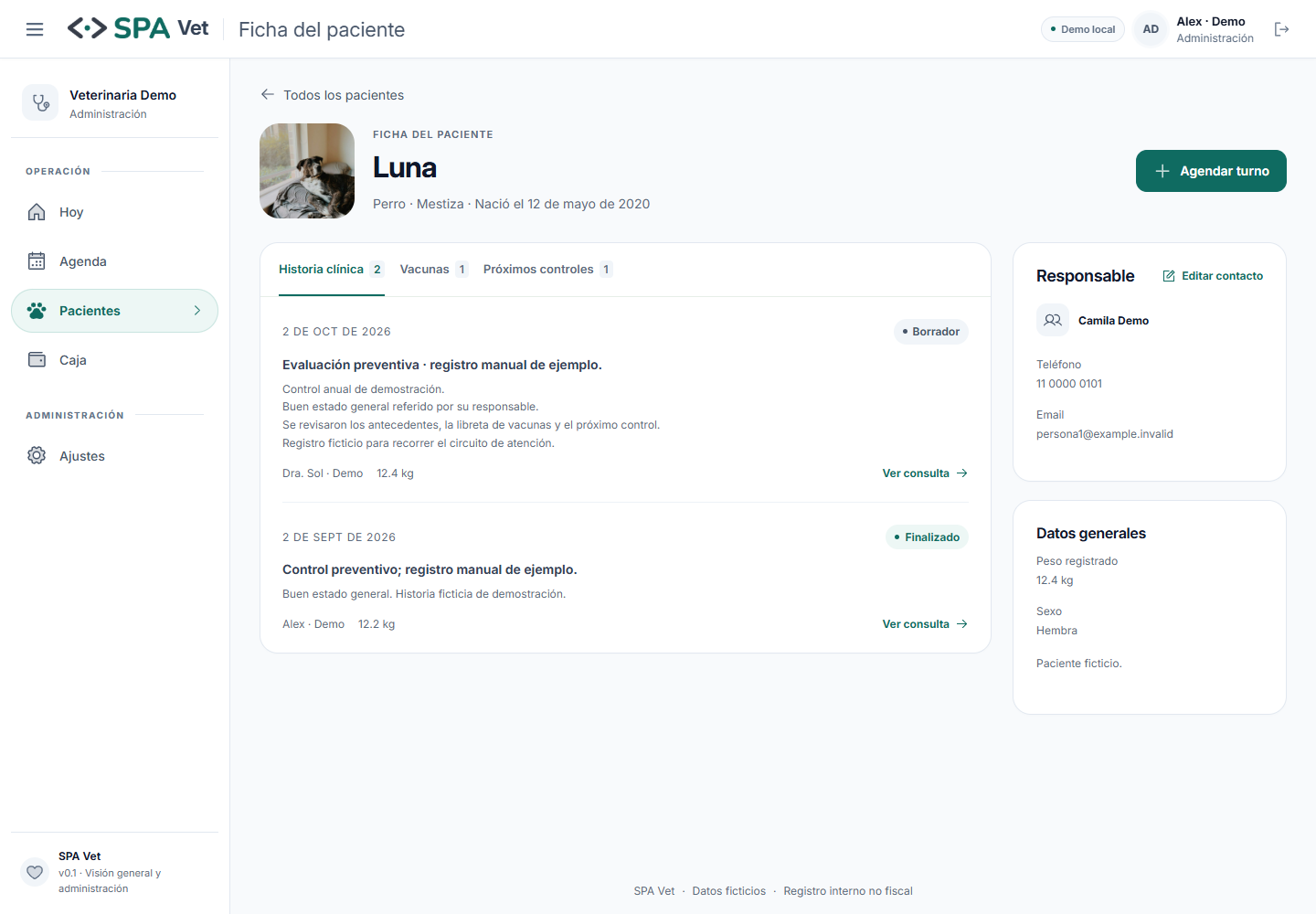Viewport: 1316px width, 914px height.
Task: Click the plus icon on Agendar turno
Action: click(1162, 171)
